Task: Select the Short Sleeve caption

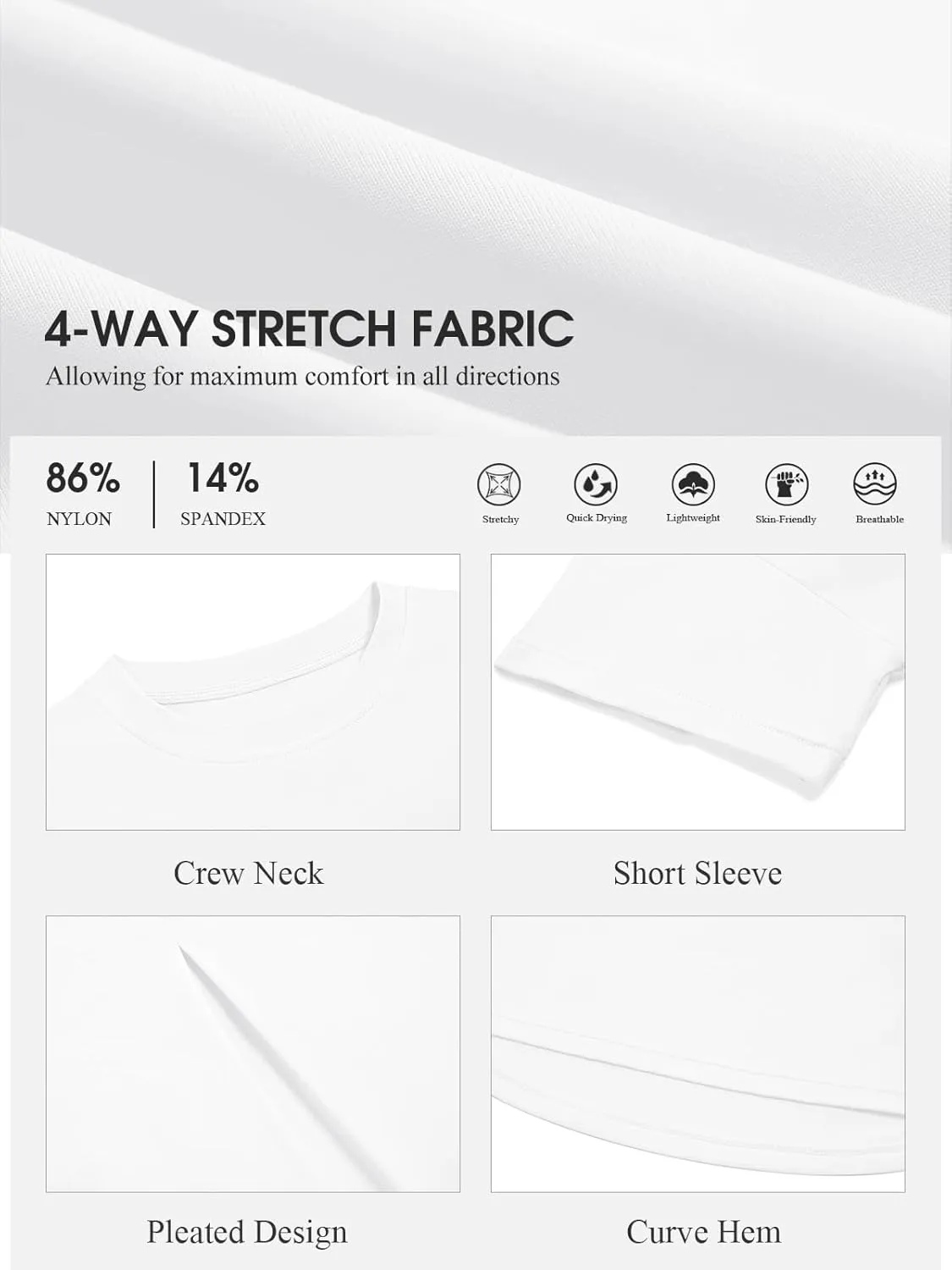Action: coord(697,873)
